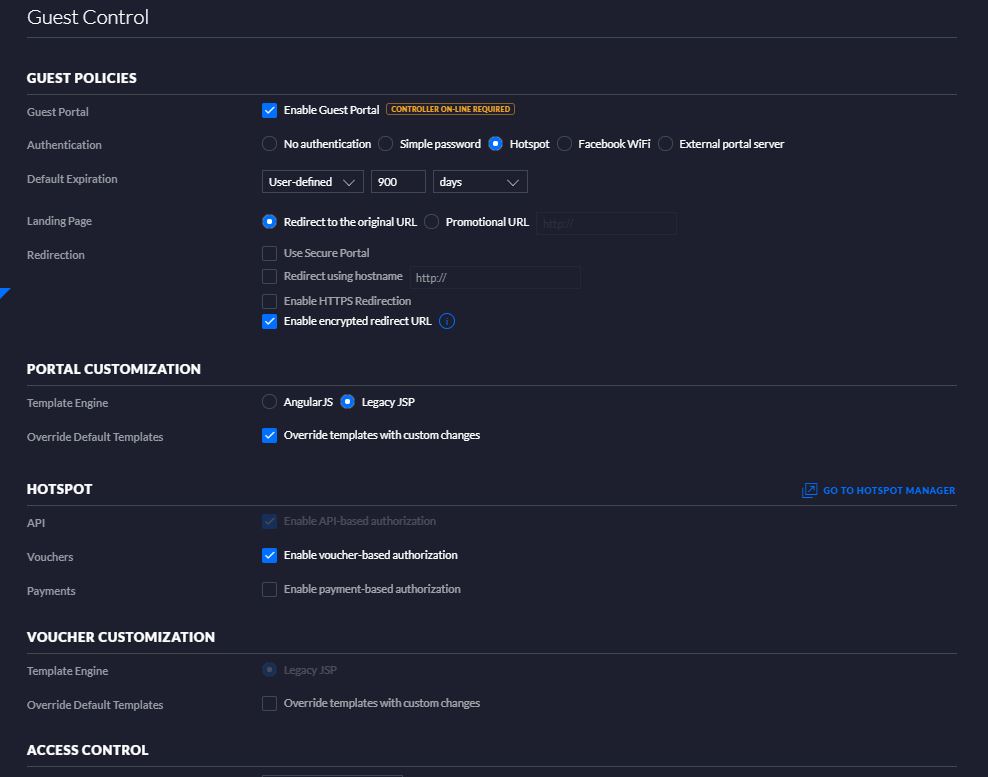Viewport: 988px width, 777px height.
Task: Select No authentication radio button
Action: coord(269,144)
